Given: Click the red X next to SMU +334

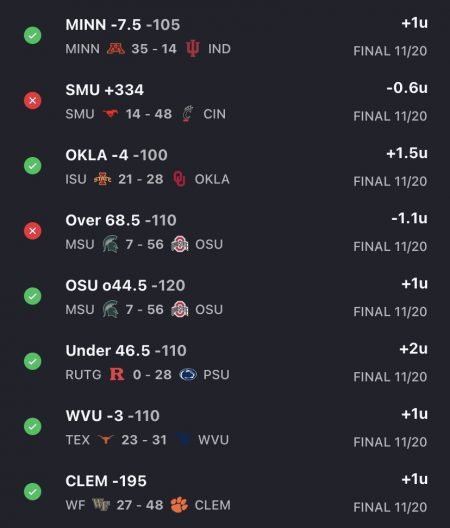Looking at the screenshot, I should point(33,100).
